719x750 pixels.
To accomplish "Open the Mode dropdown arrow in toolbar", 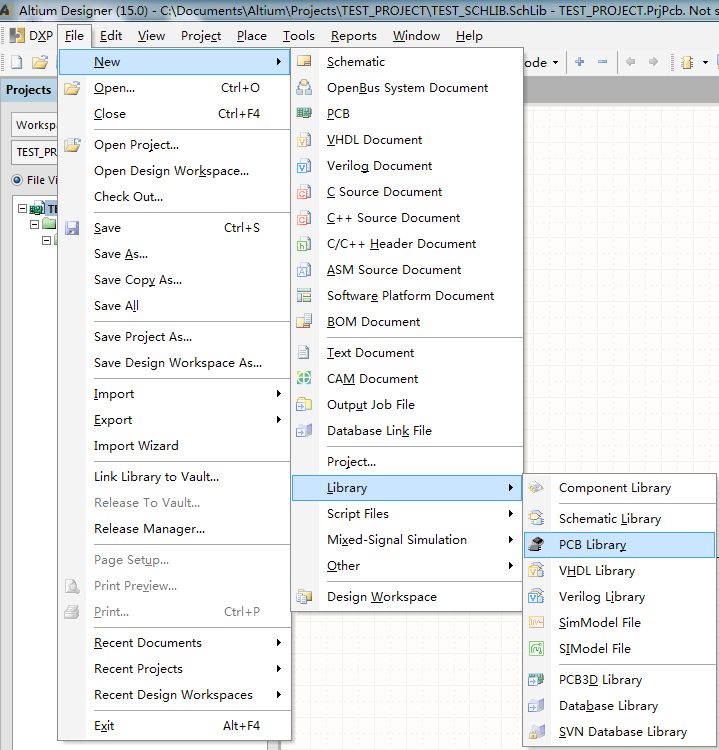I will click(x=556, y=62).
